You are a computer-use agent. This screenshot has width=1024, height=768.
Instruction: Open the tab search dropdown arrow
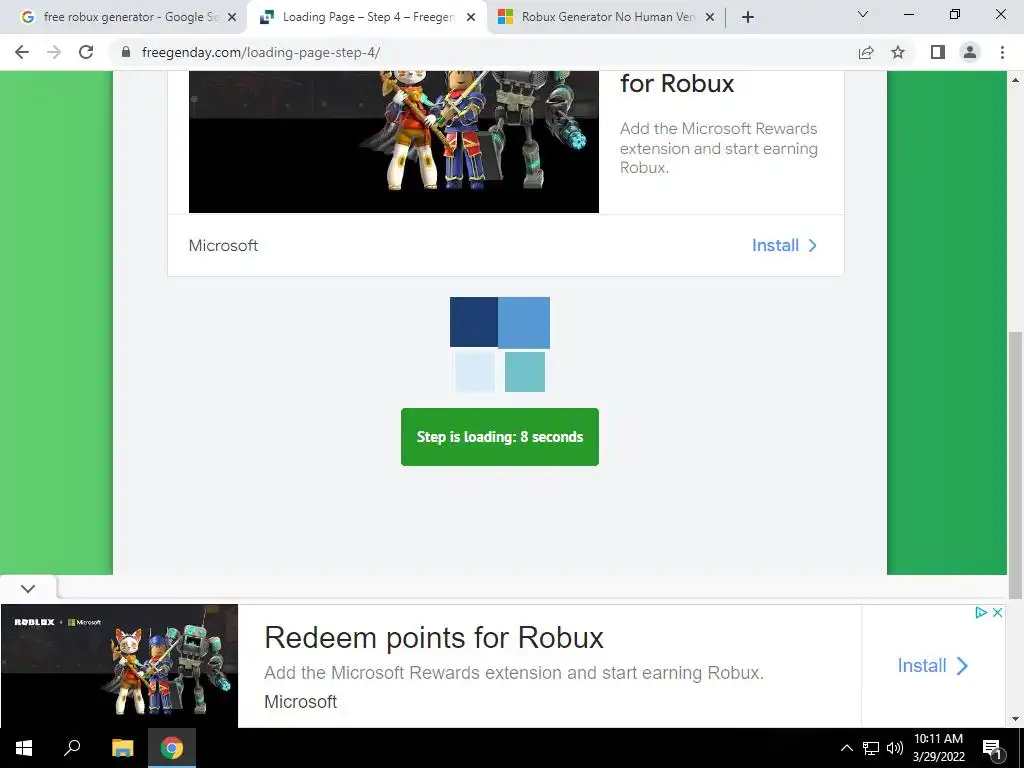(863, 14)
